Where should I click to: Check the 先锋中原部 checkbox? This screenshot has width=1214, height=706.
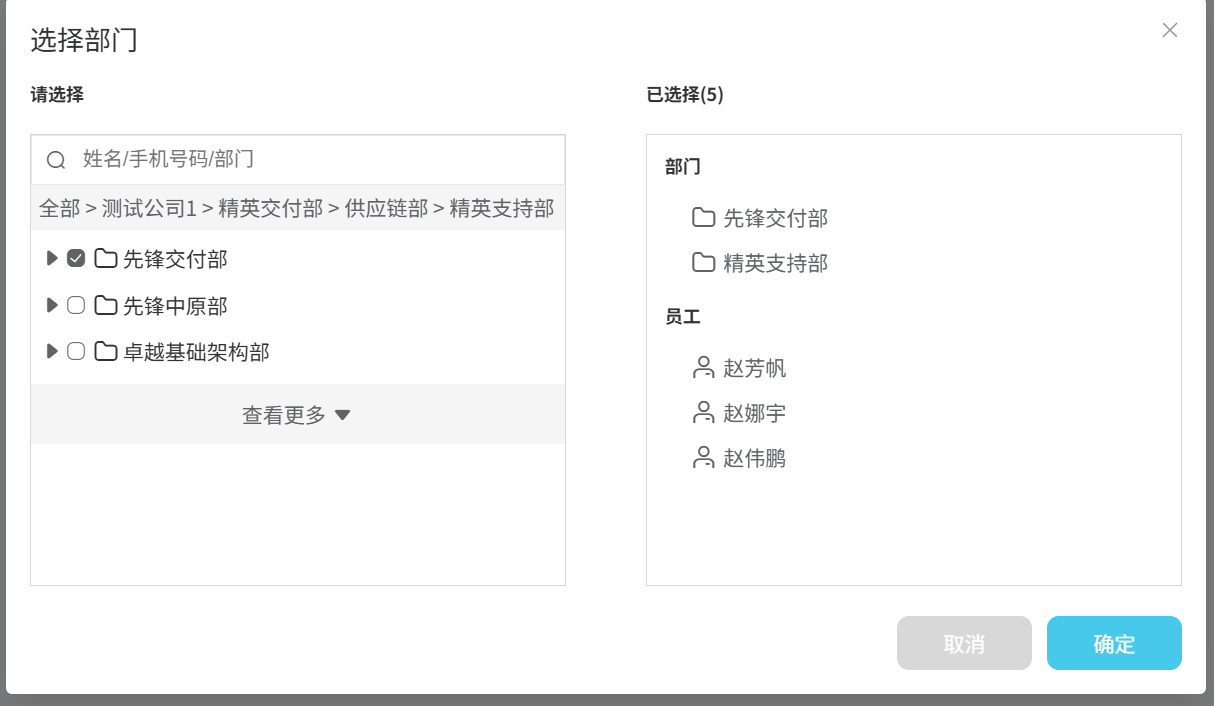coord(76,305)
